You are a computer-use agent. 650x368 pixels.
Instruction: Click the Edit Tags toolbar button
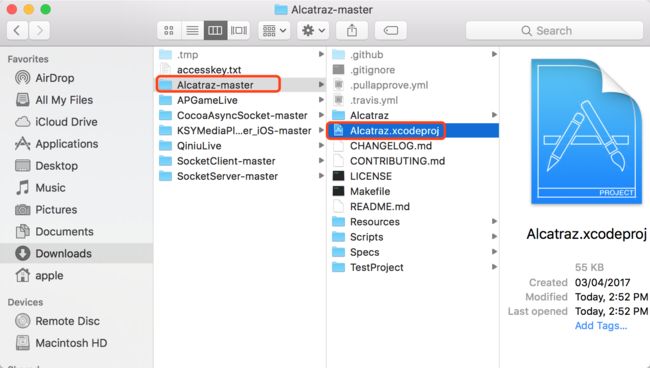(x=390, y=30)
